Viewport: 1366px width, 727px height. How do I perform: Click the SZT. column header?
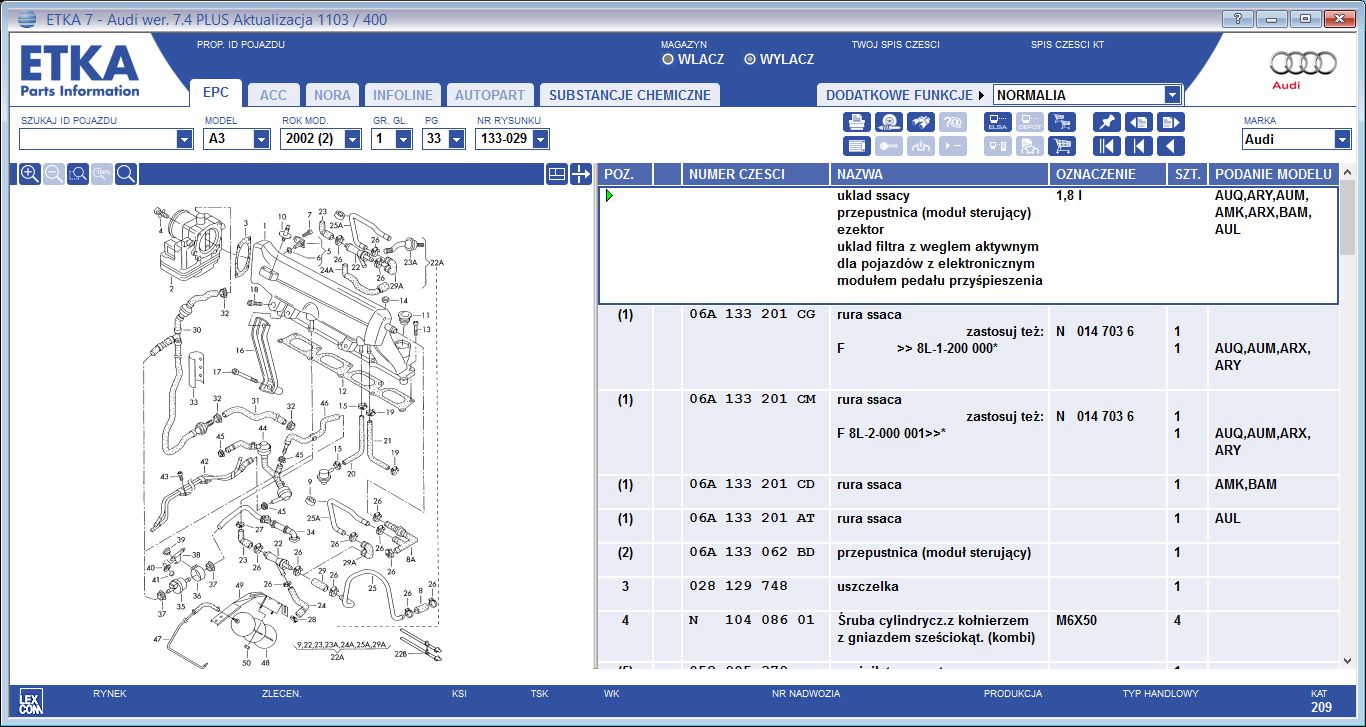click(x=1187, y=174)
